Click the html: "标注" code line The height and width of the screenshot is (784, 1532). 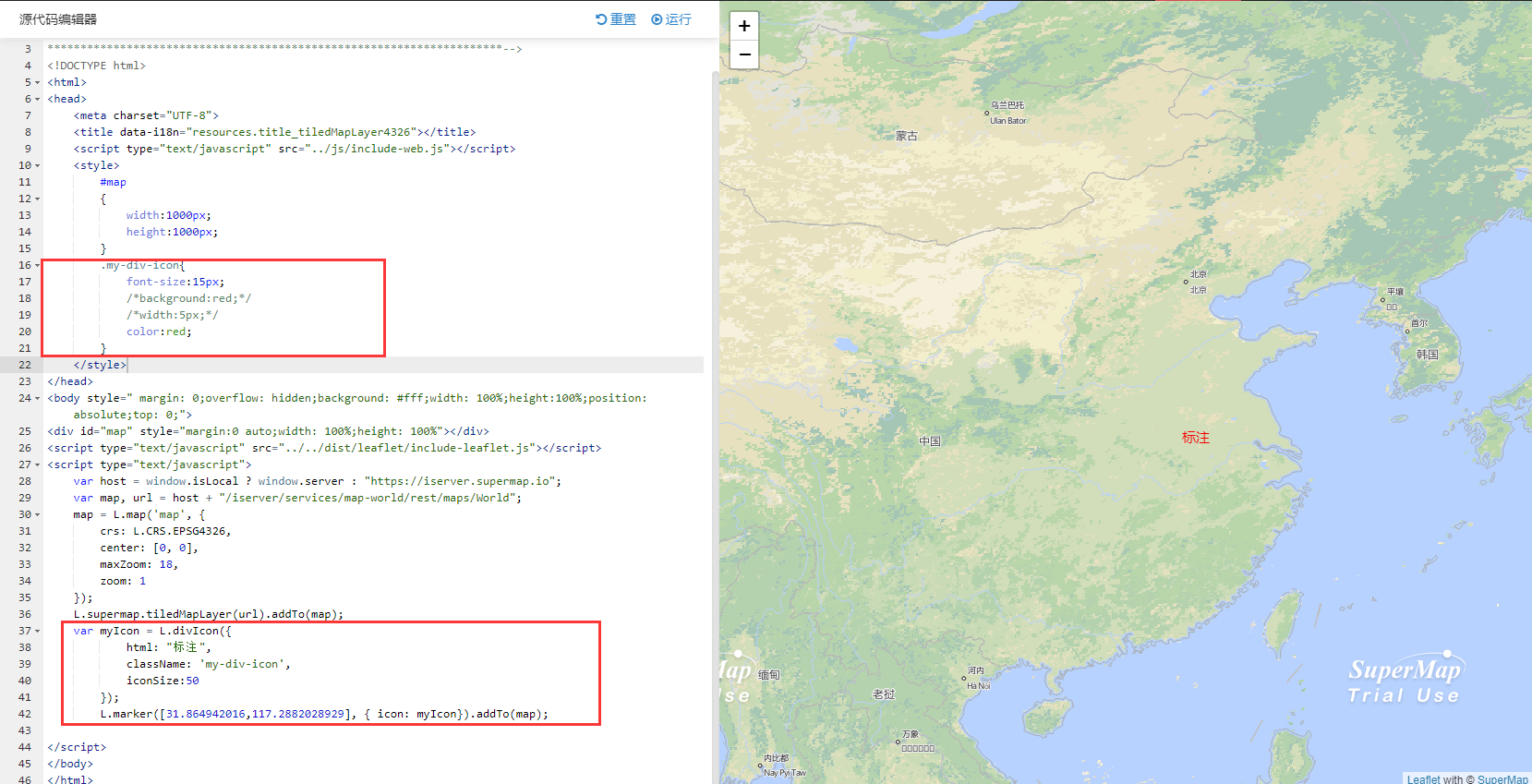click(x=169, y=647)
